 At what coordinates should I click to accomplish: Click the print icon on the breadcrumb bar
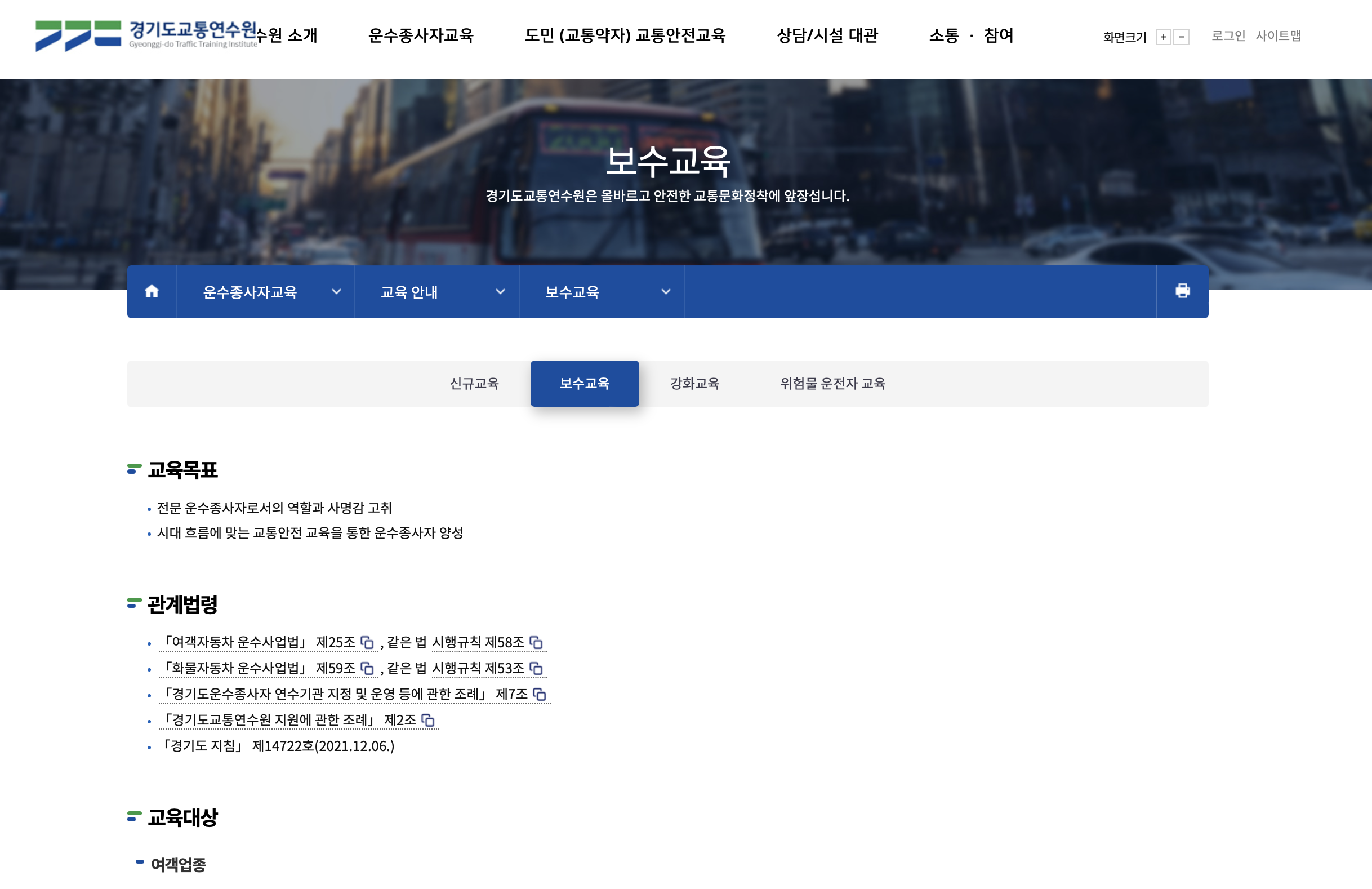(1182, 292)
